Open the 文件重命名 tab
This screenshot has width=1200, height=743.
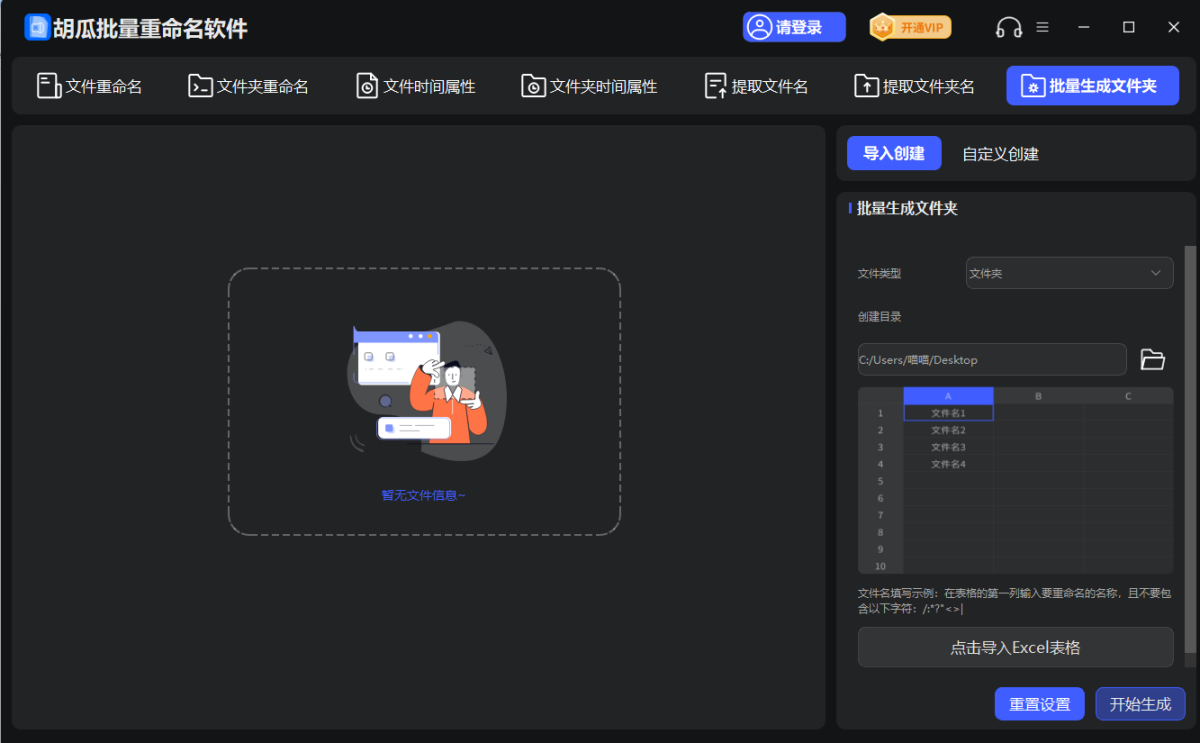pos(89,86)
